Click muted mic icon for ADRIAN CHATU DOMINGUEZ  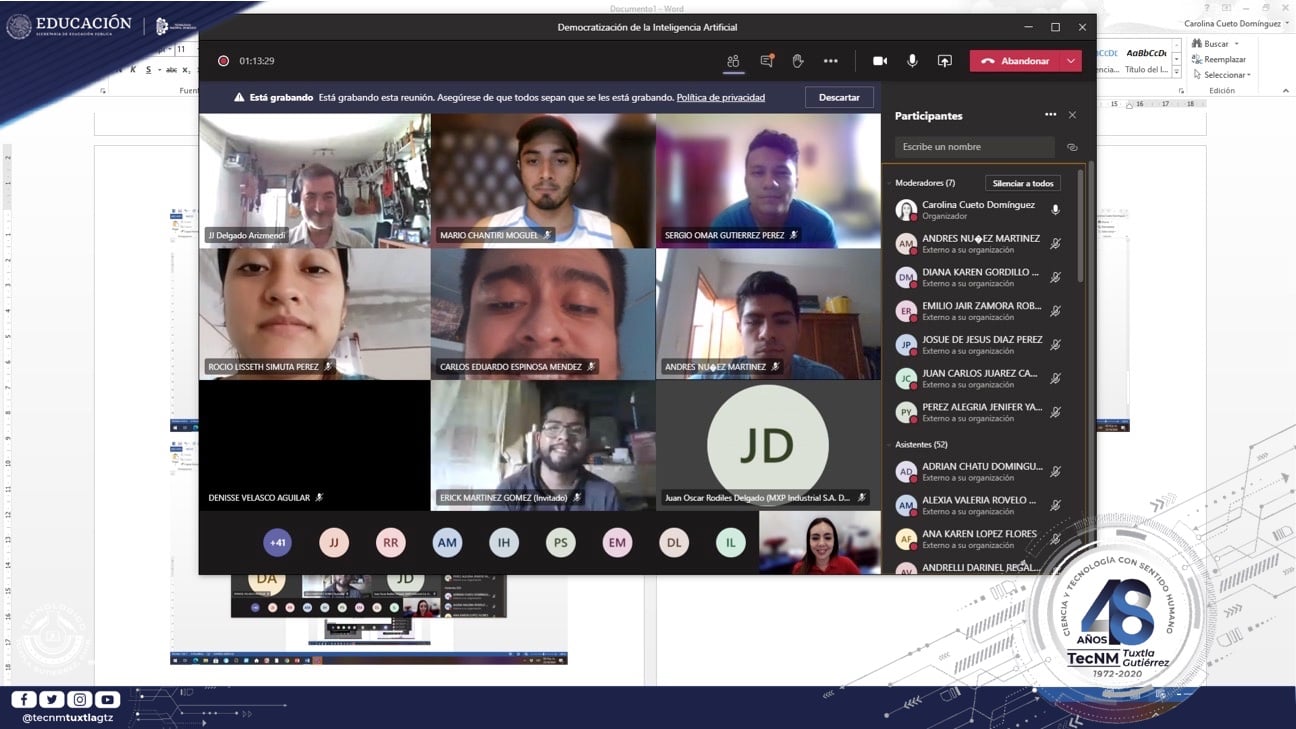point(1055,471)
